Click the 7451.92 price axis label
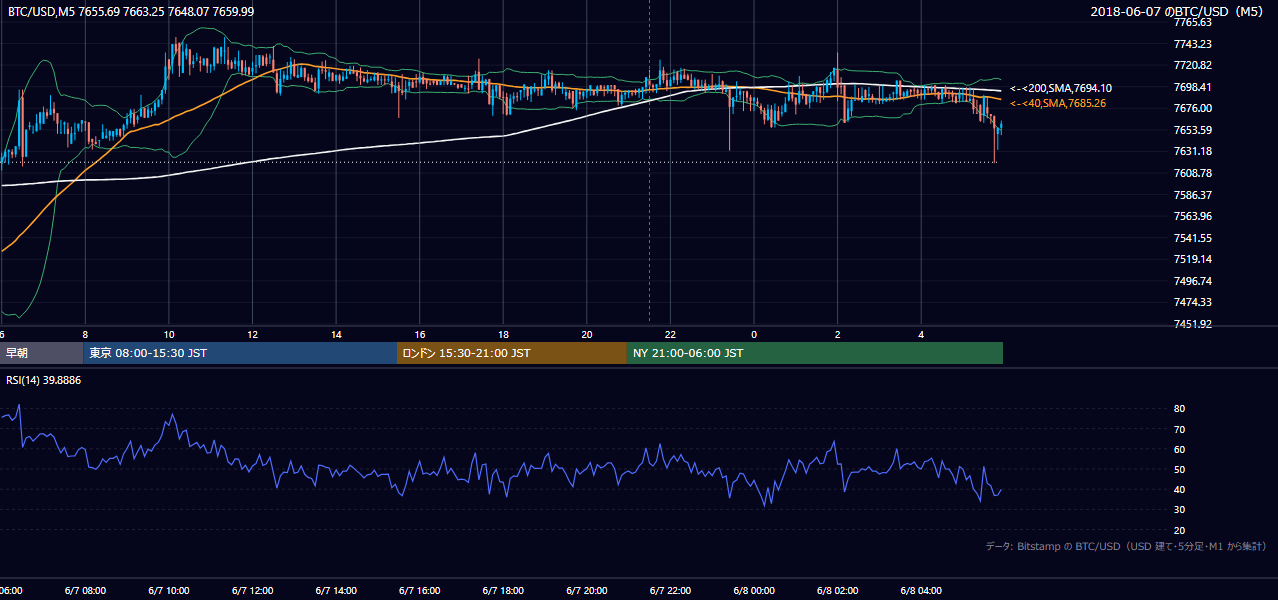The image size is (1278, 600). [x=1193, y=324]
